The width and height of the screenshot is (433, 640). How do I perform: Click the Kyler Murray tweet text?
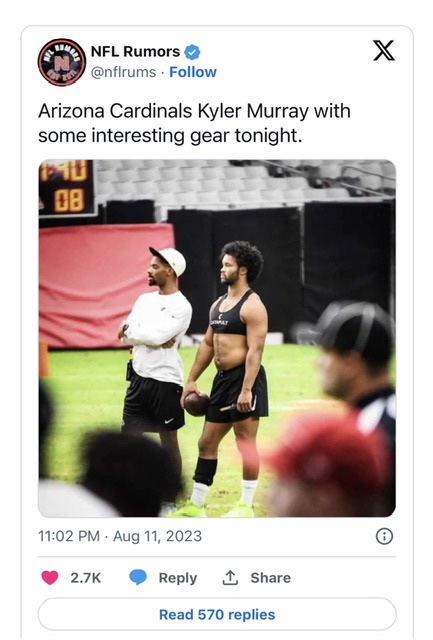pyautogui.click(x=194, y=123)
